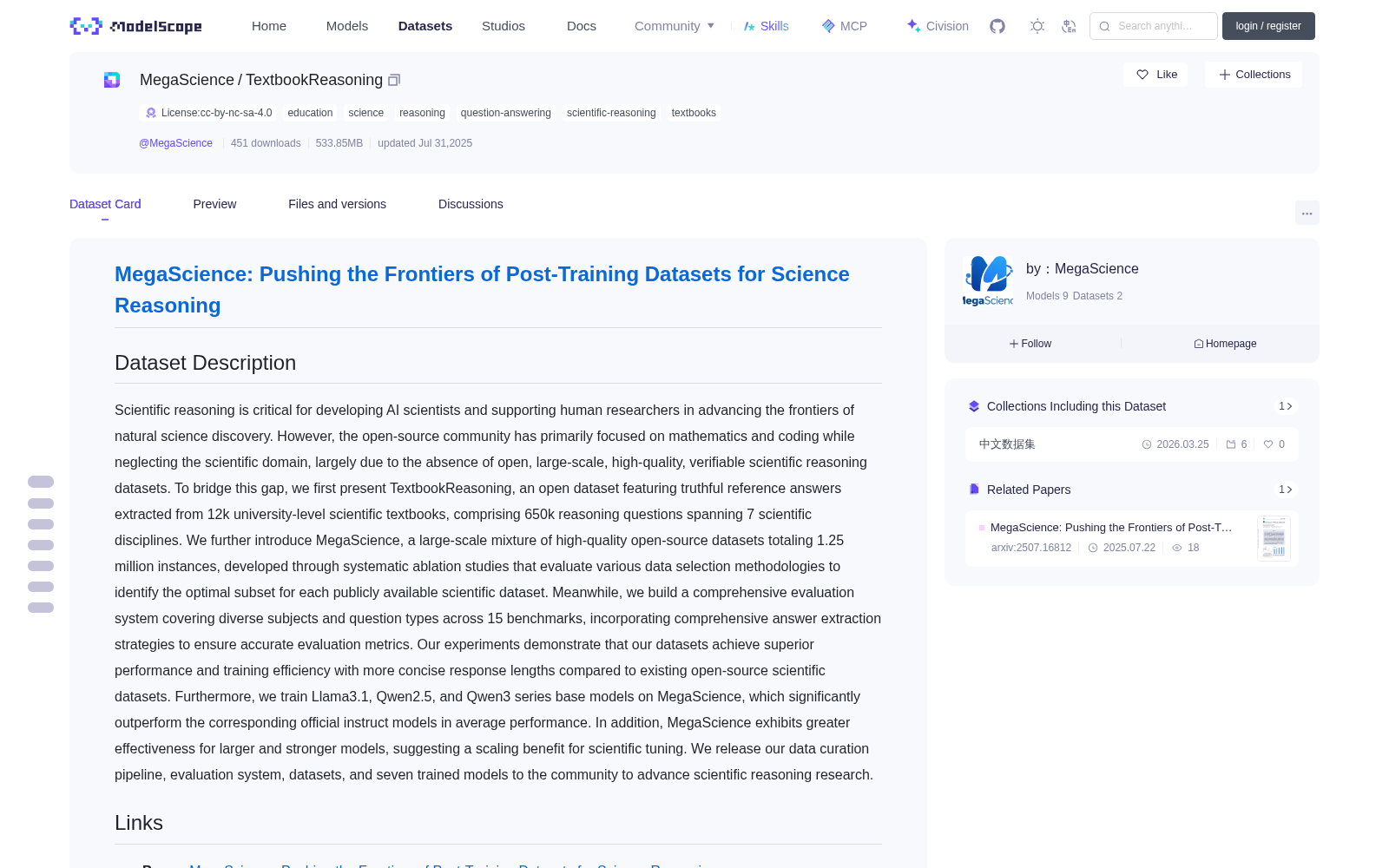Open the Studios nav item
Screen dimensions: 1389x868
(504, 26)
